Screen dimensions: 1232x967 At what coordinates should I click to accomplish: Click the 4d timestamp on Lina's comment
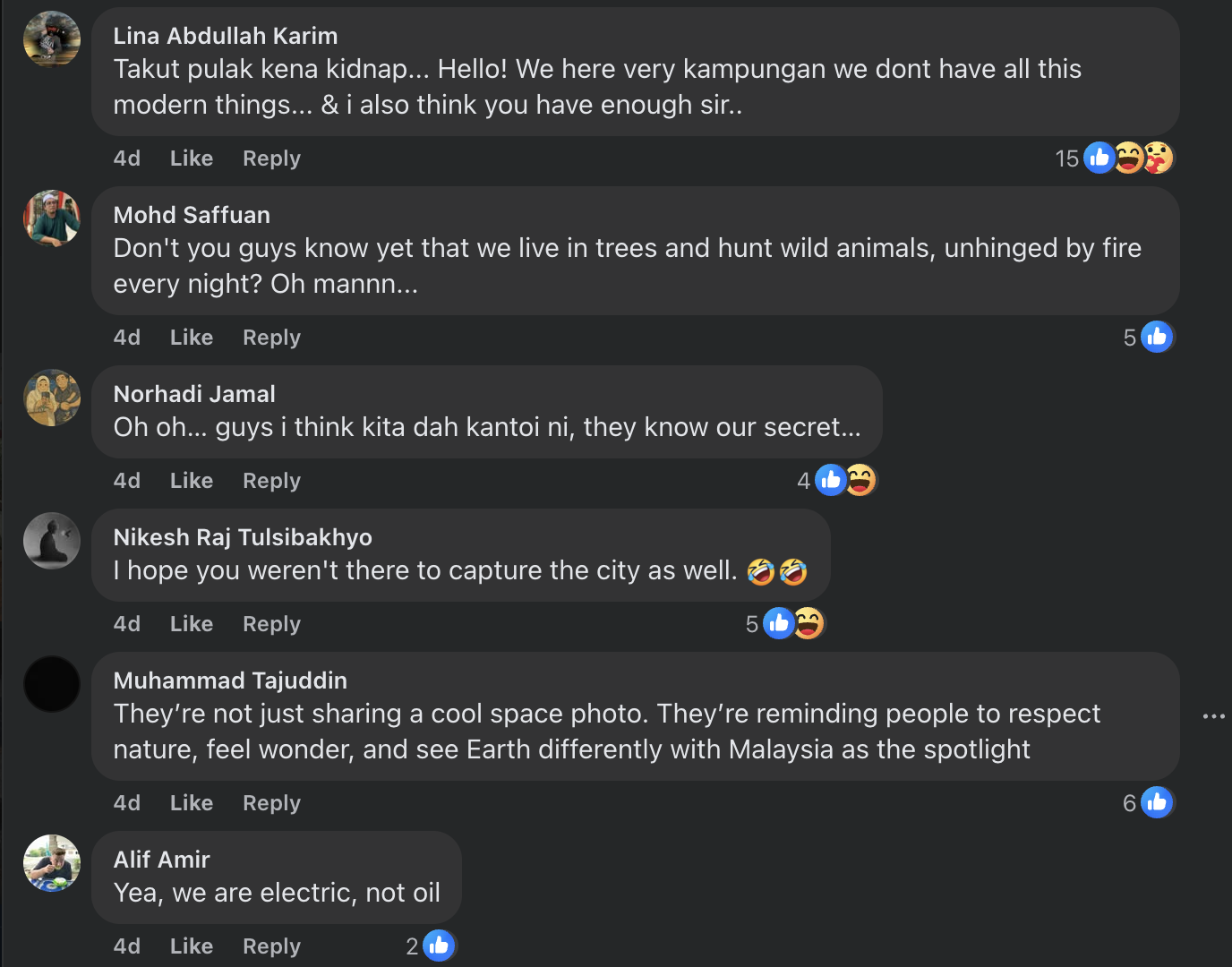point(127,158)
